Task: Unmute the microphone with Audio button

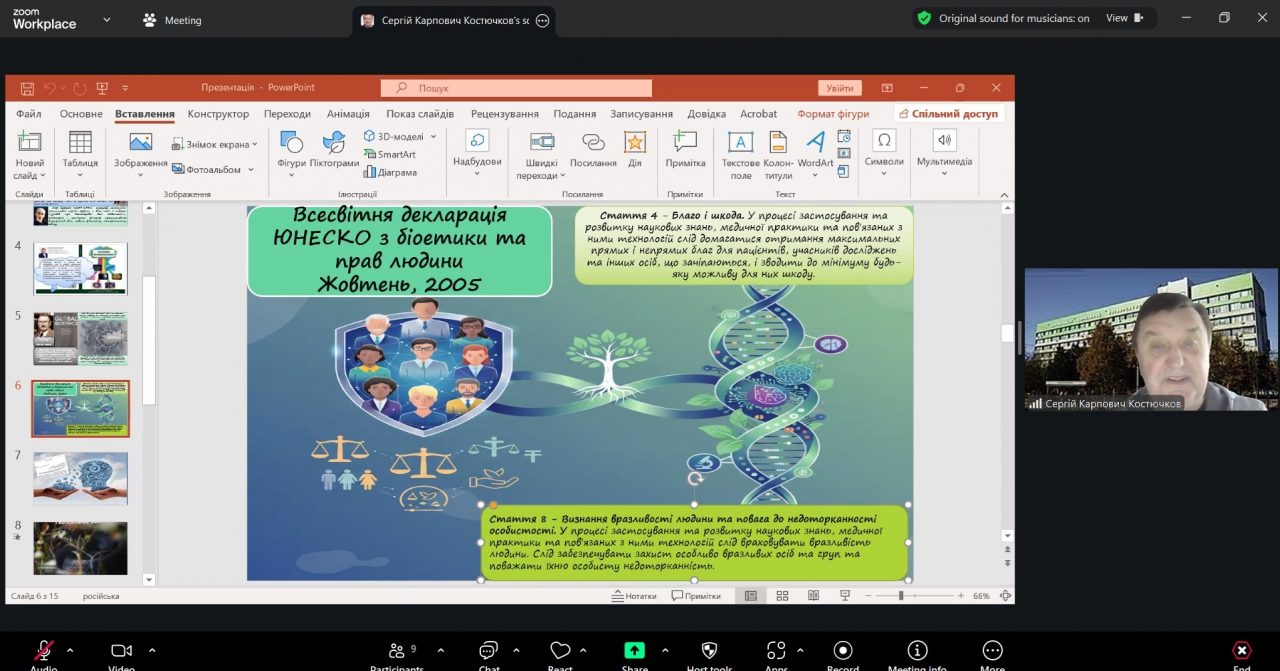Action: tap(43, 651)
